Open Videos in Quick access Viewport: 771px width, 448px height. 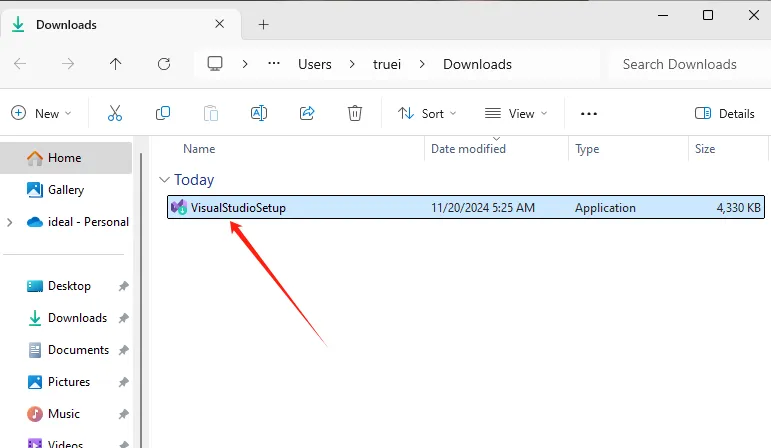65,444
